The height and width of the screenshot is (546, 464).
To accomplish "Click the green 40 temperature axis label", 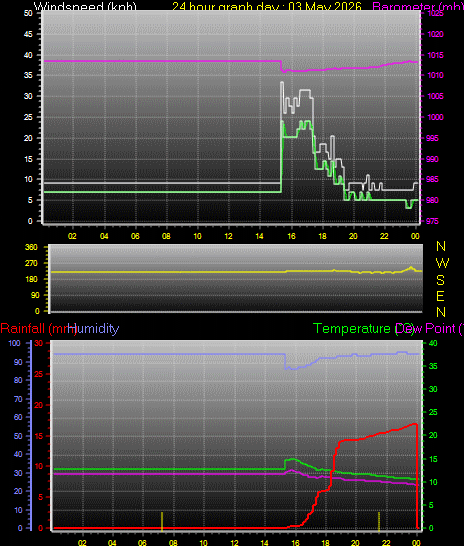I will 433,343.
